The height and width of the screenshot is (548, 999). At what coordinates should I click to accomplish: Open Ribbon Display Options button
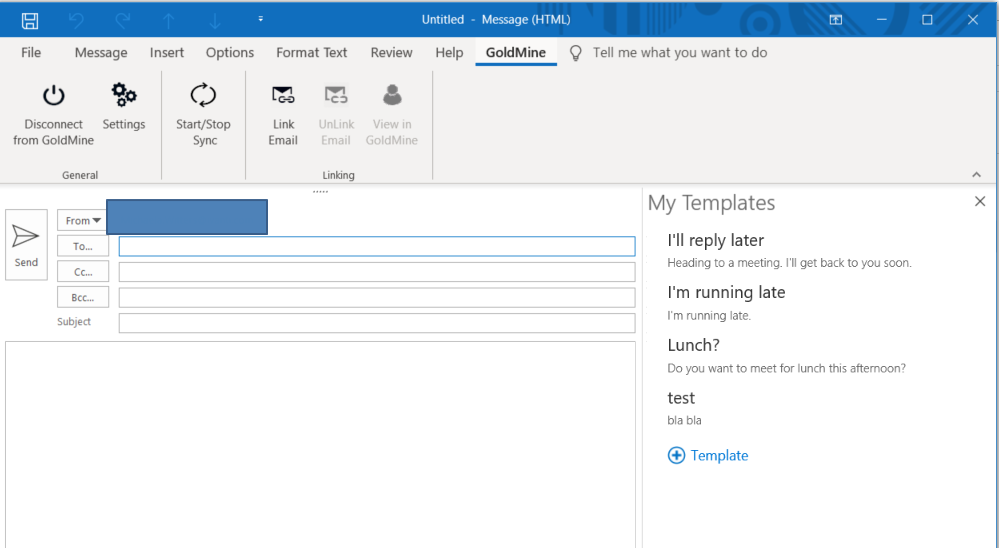click(x=835, y=20)
